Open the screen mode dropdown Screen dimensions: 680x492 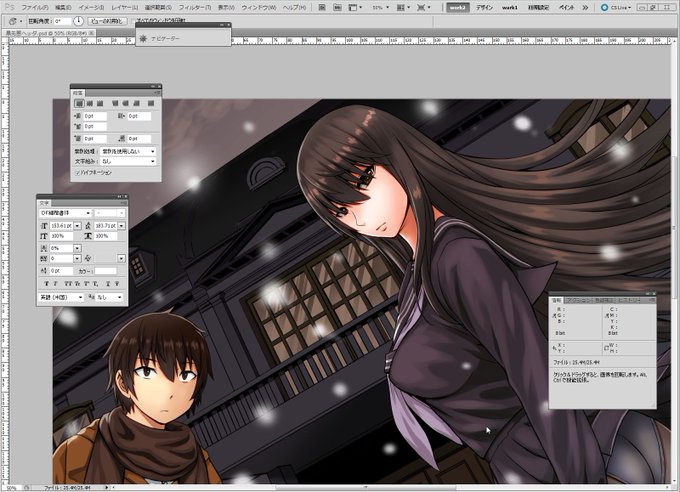tap(423, 7)
